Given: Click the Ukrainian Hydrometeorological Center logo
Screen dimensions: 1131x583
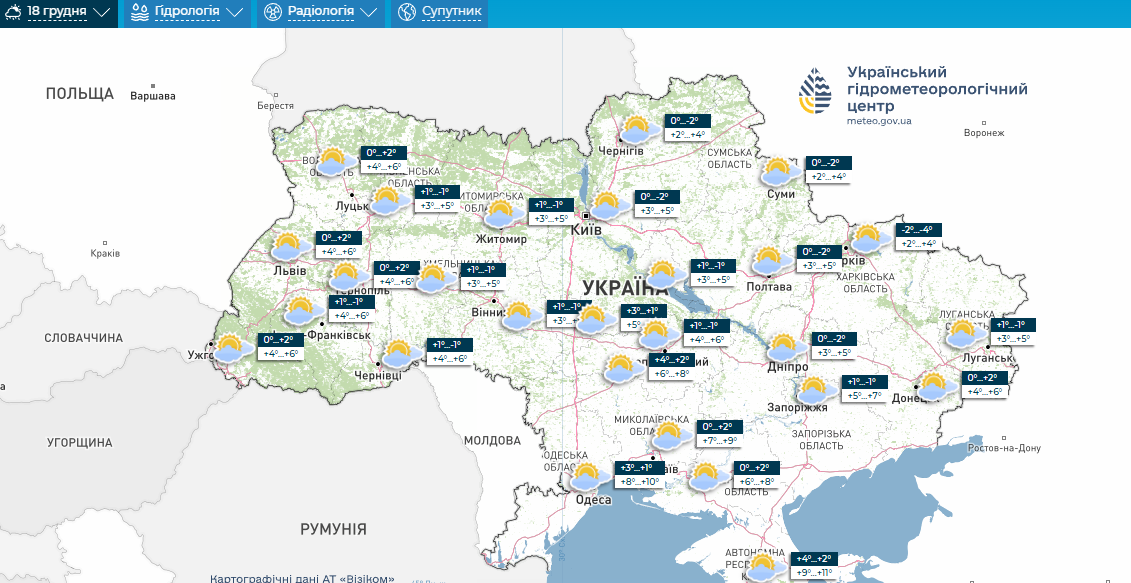Looking at the screenshot, I should point(815,92).
